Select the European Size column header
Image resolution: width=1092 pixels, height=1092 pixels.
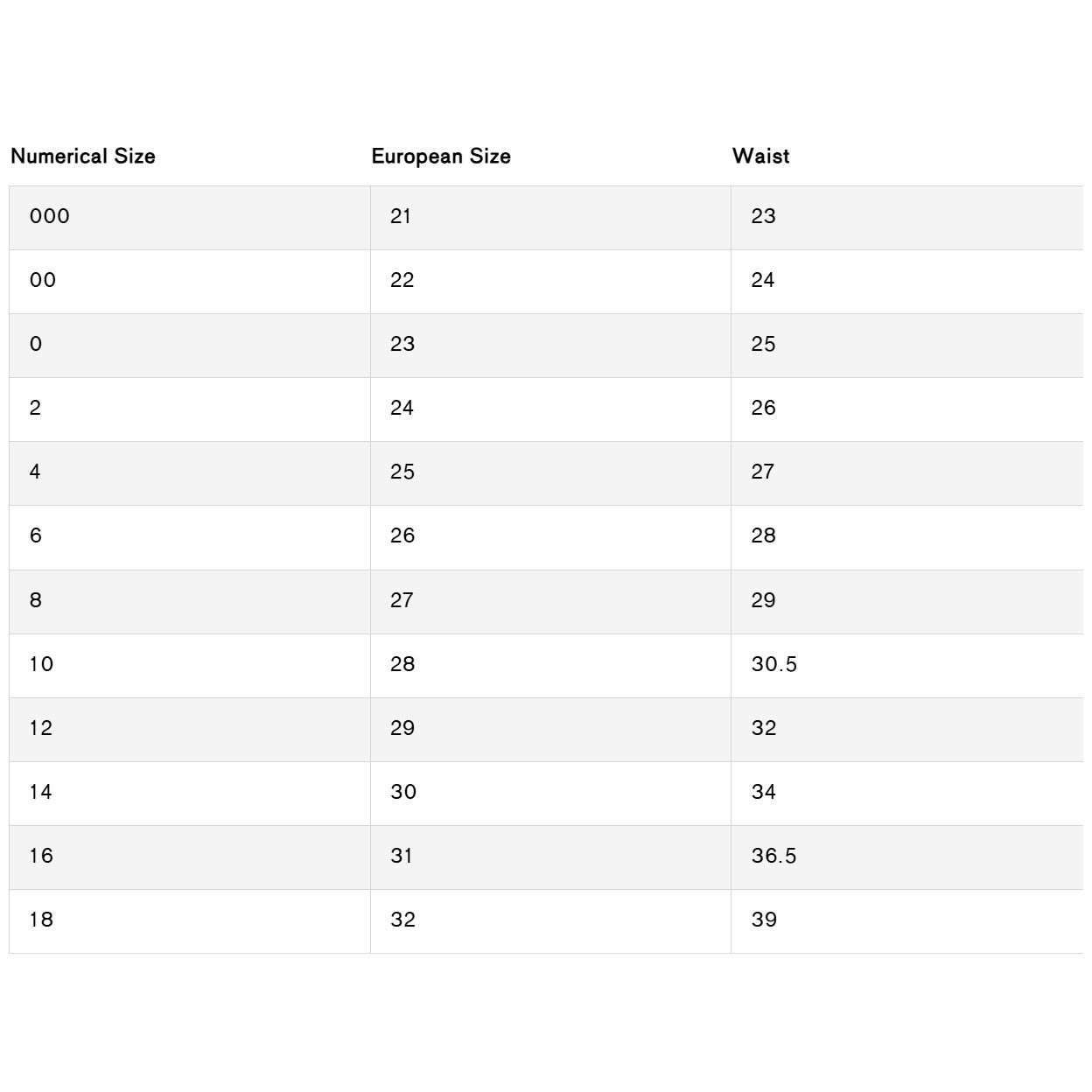tap(441, 157)
